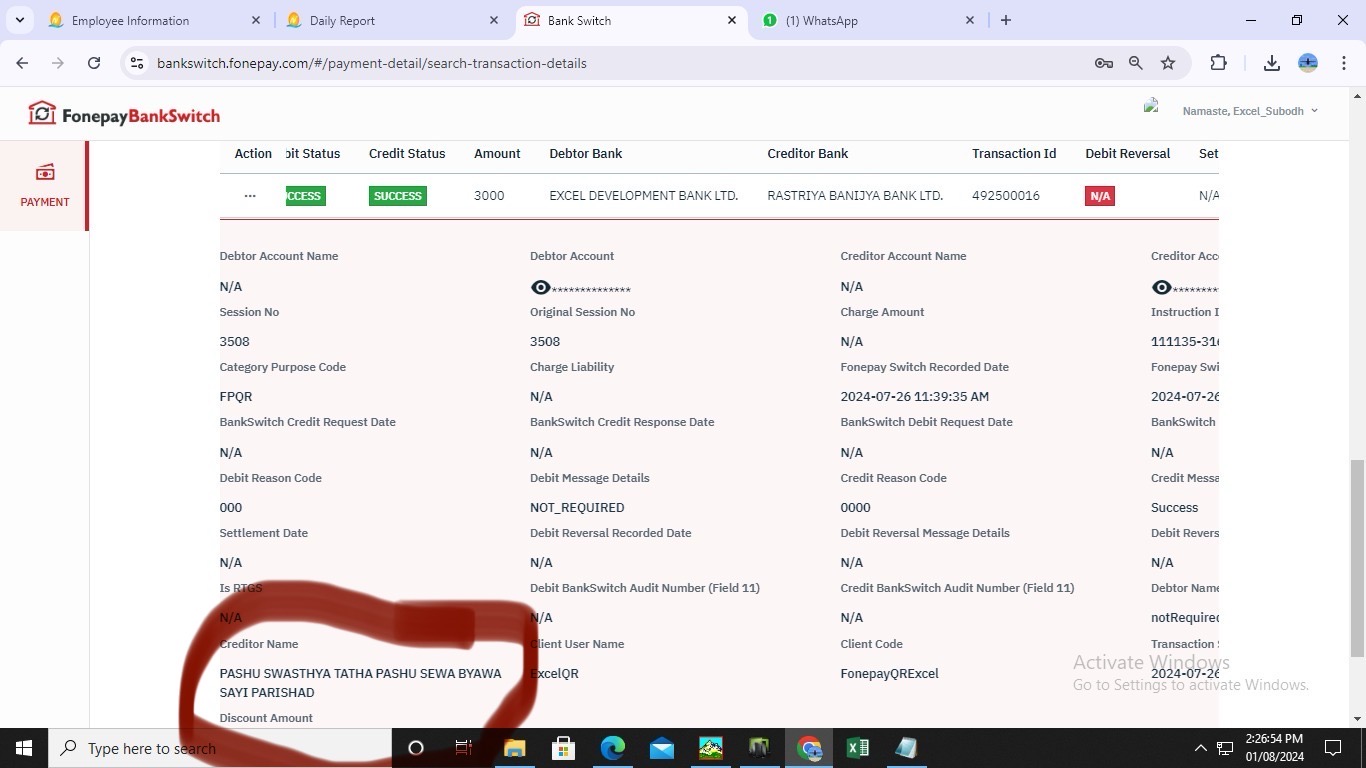Viewport: 1366px width, 768px height.
Task: Click the Credit Status SUCCESS badge
Action: 398,196
